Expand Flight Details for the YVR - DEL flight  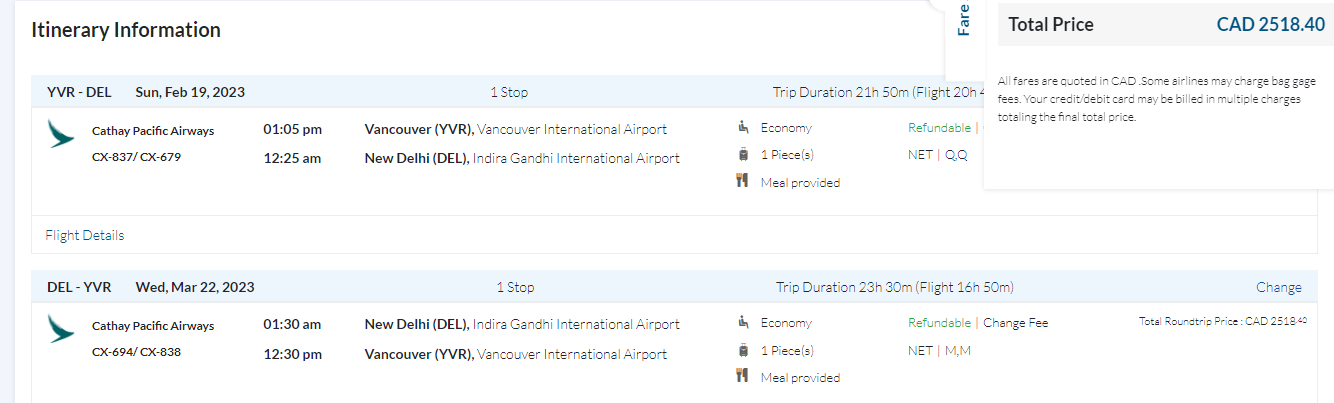coord(85,236)
